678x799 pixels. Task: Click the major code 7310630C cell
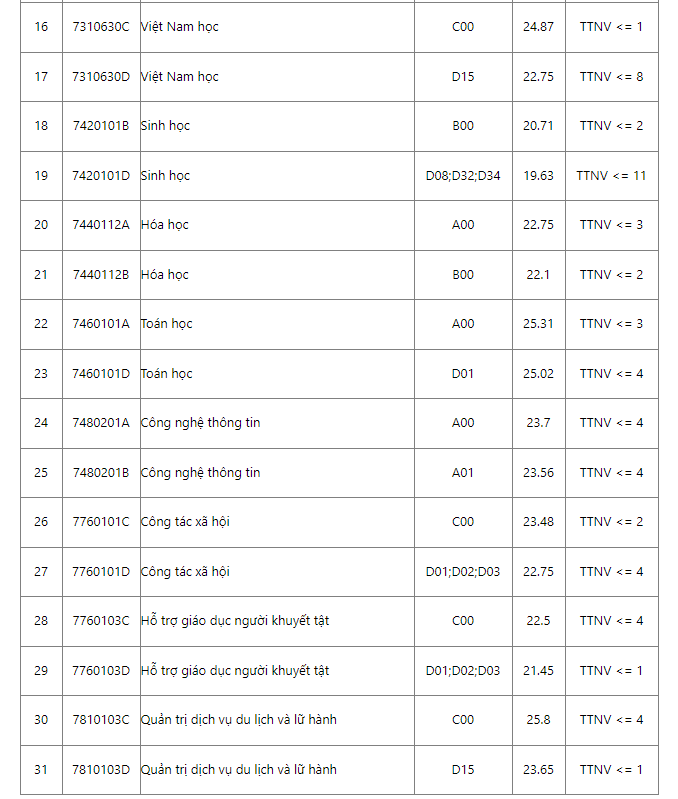(101, 27)
